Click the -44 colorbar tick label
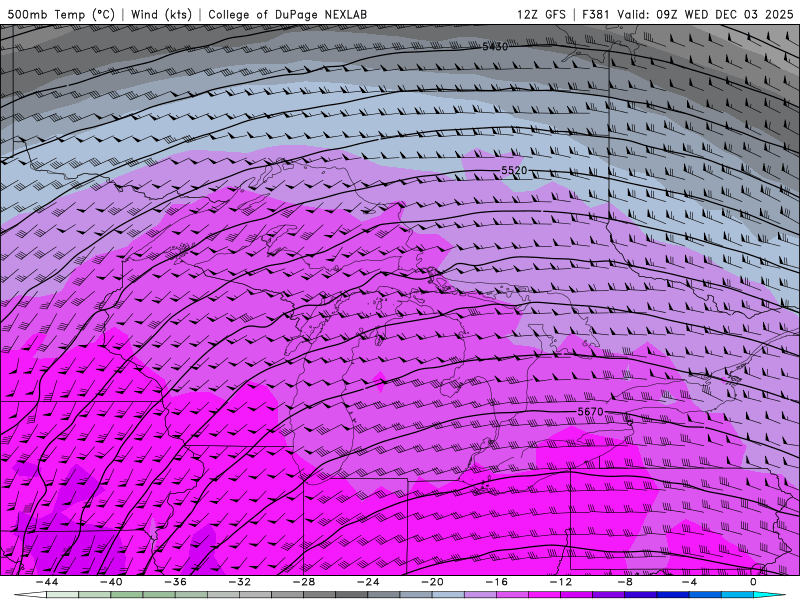The image size is (800, 600). (x=47, y=582)
